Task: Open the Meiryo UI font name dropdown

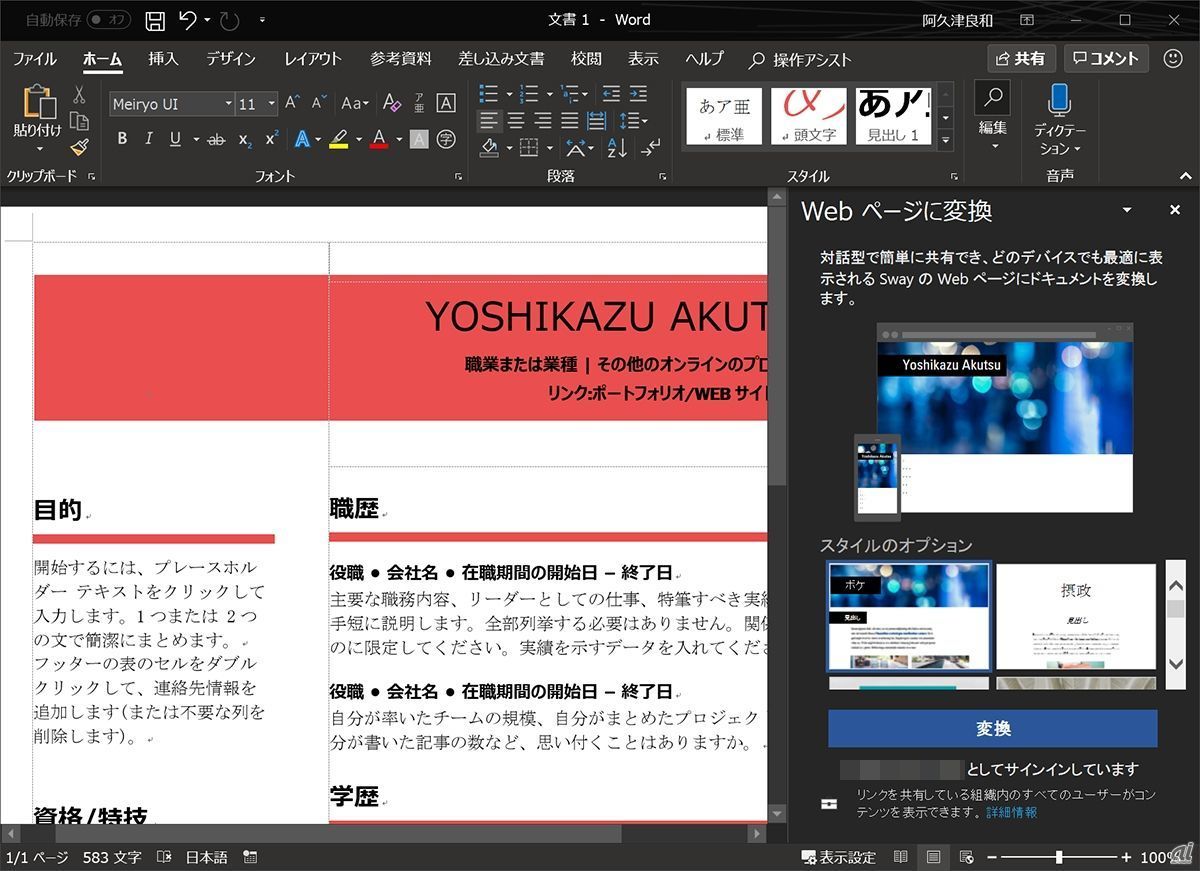Action: coord(228,104)
